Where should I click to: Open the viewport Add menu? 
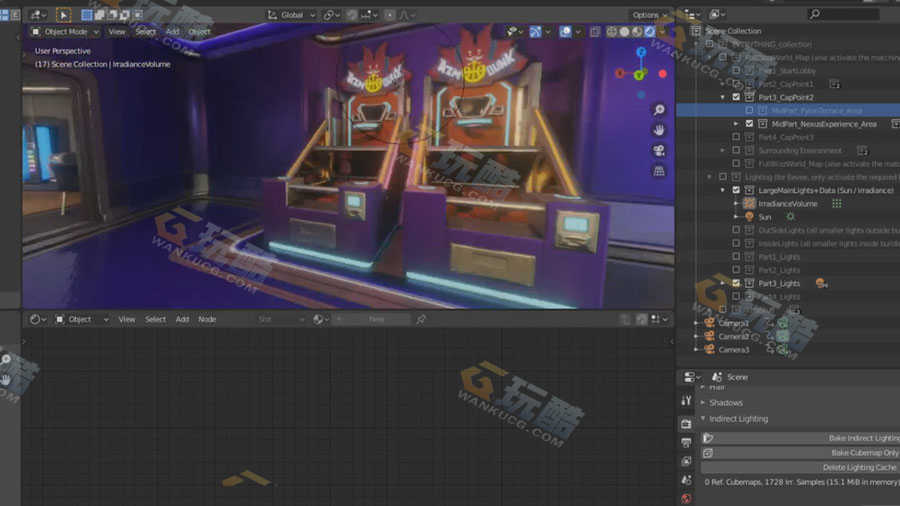(x=172, y=32)
